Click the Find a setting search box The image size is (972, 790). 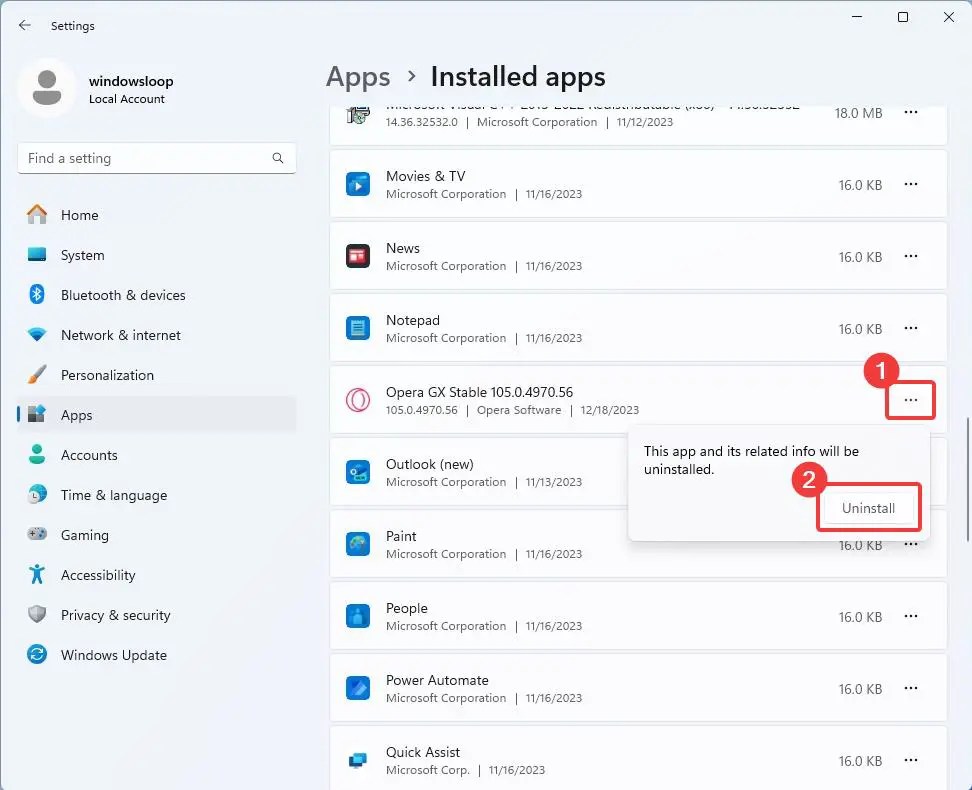[x=157, y=158]
